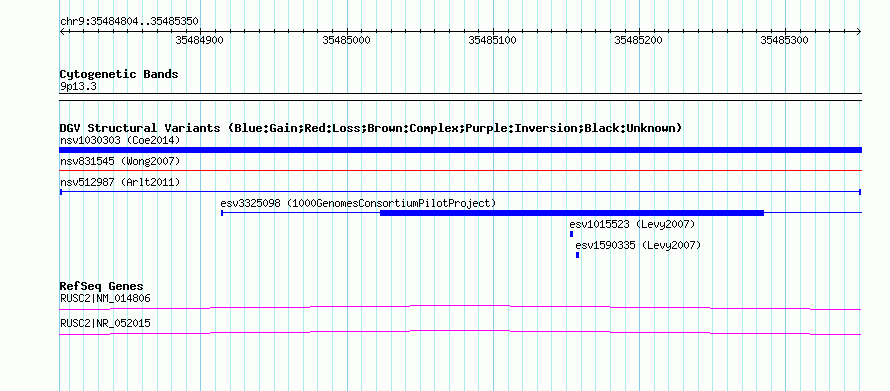
Task: Select the RUSC2 NR_052015 magenta gene track
Action: 460,333
